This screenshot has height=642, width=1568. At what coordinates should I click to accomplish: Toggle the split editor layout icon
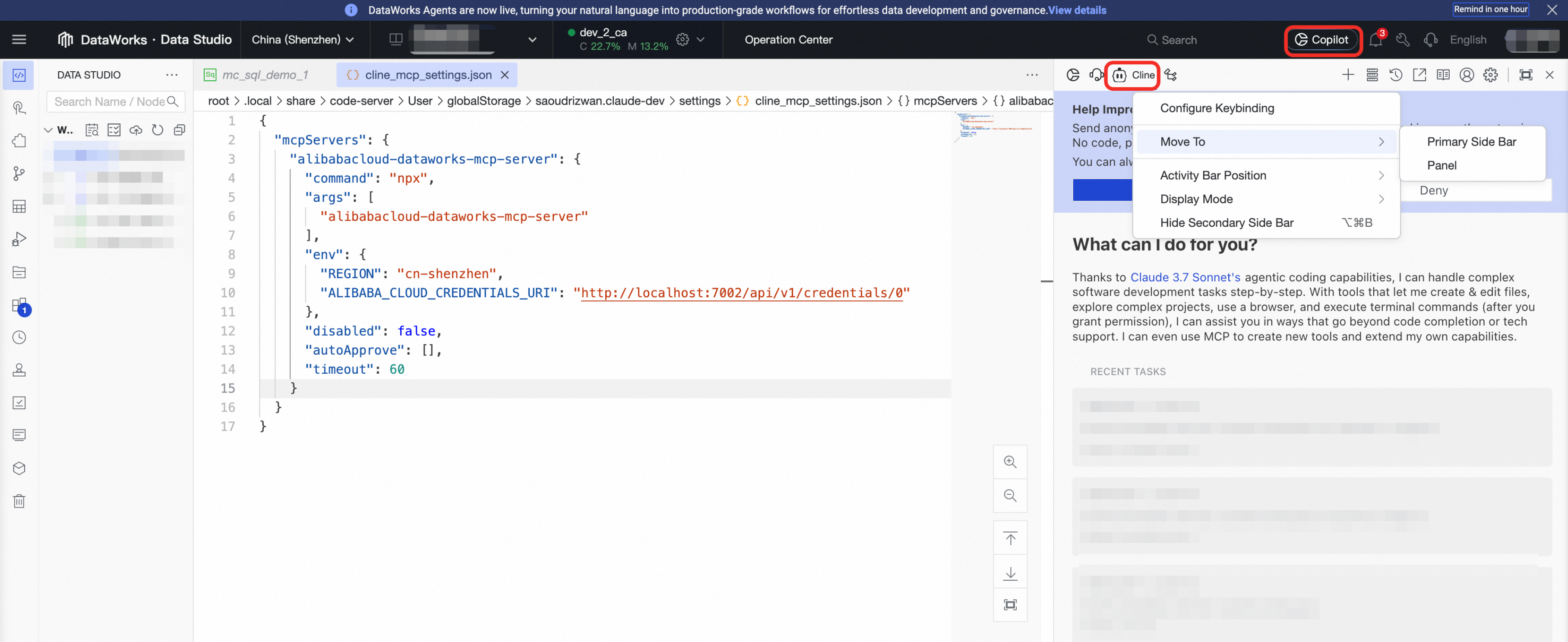(x=395, y=40)
